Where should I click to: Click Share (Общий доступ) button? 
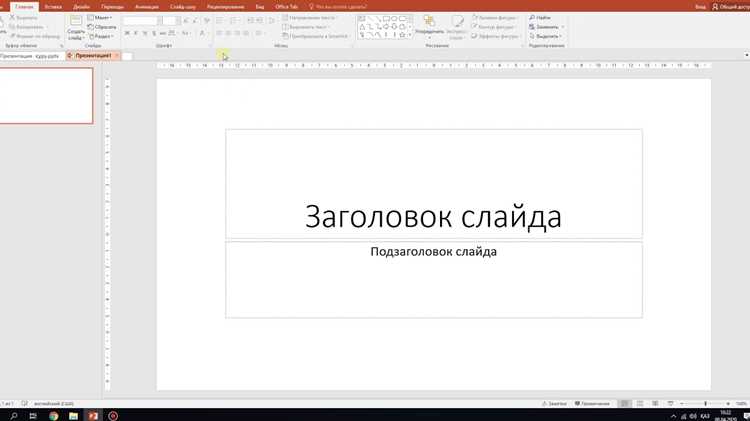point(730,7)
